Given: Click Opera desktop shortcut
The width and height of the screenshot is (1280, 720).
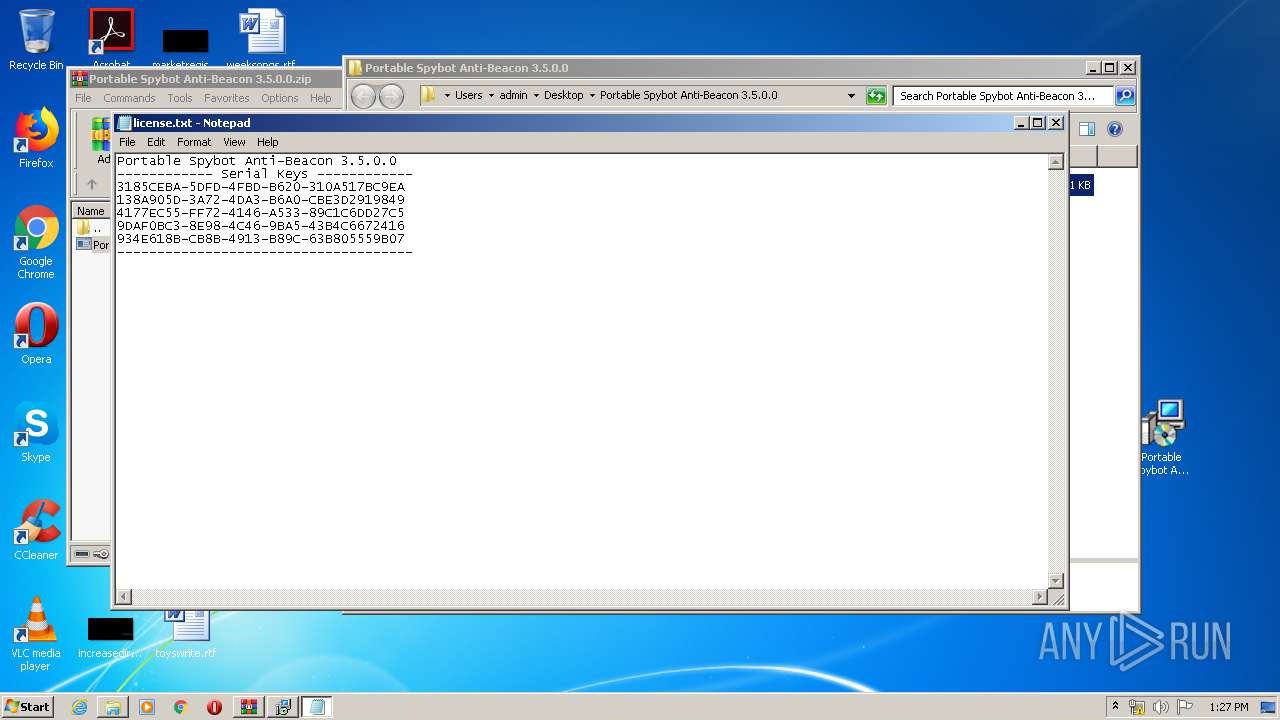Looking at the screenshot, I should (x=36, y=334).
